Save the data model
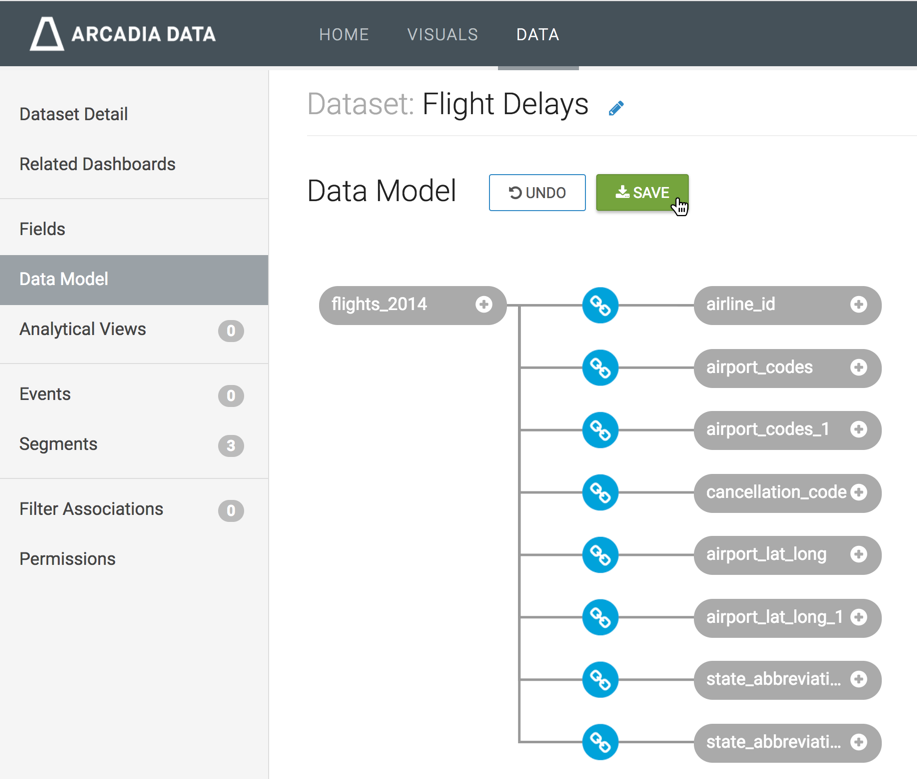This screenshot has width=917, height=779. coord(642,193)
